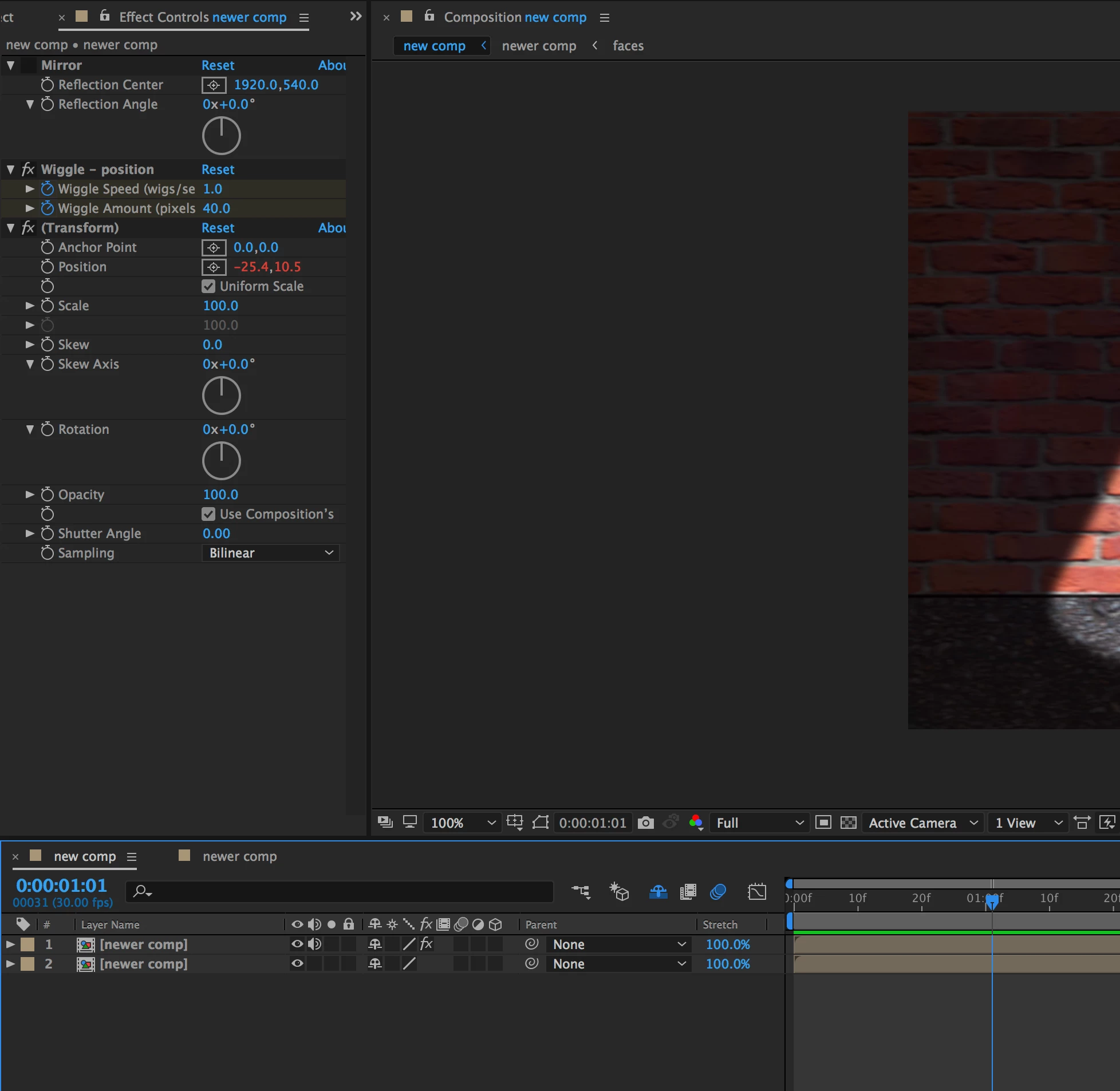Toggle the Rotation stopwatch icon
1120x1091 pixels.
pyautogui.click(x=48, y=429)
